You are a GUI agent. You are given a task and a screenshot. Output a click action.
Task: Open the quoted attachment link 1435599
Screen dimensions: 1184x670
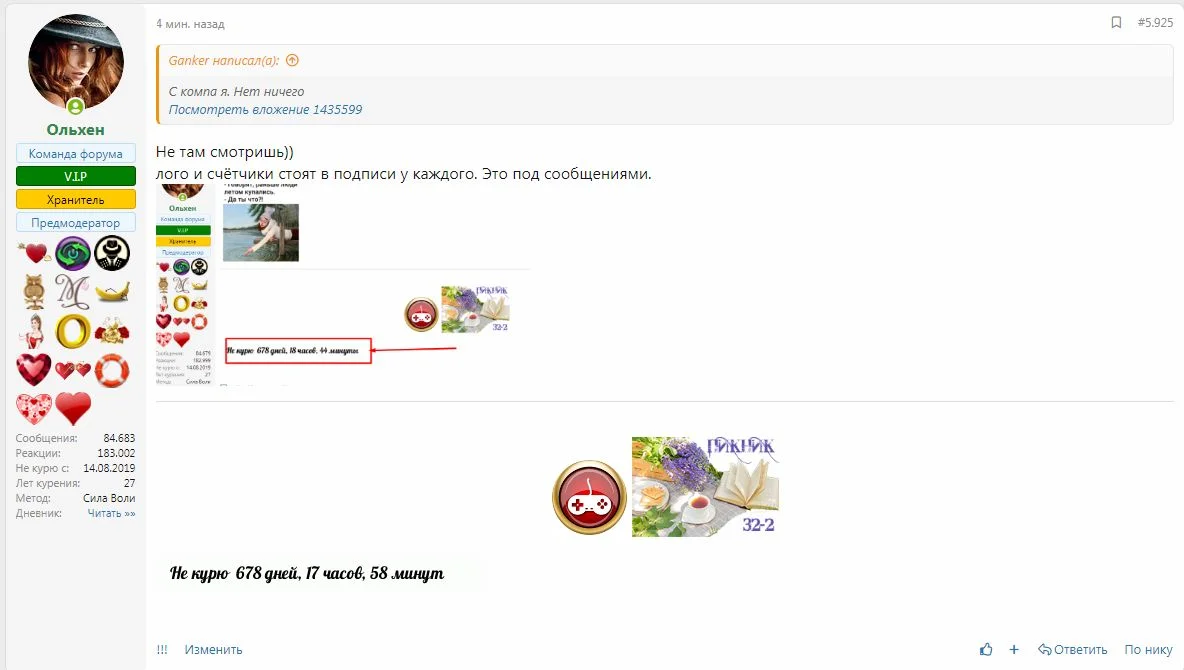point(265,110)
